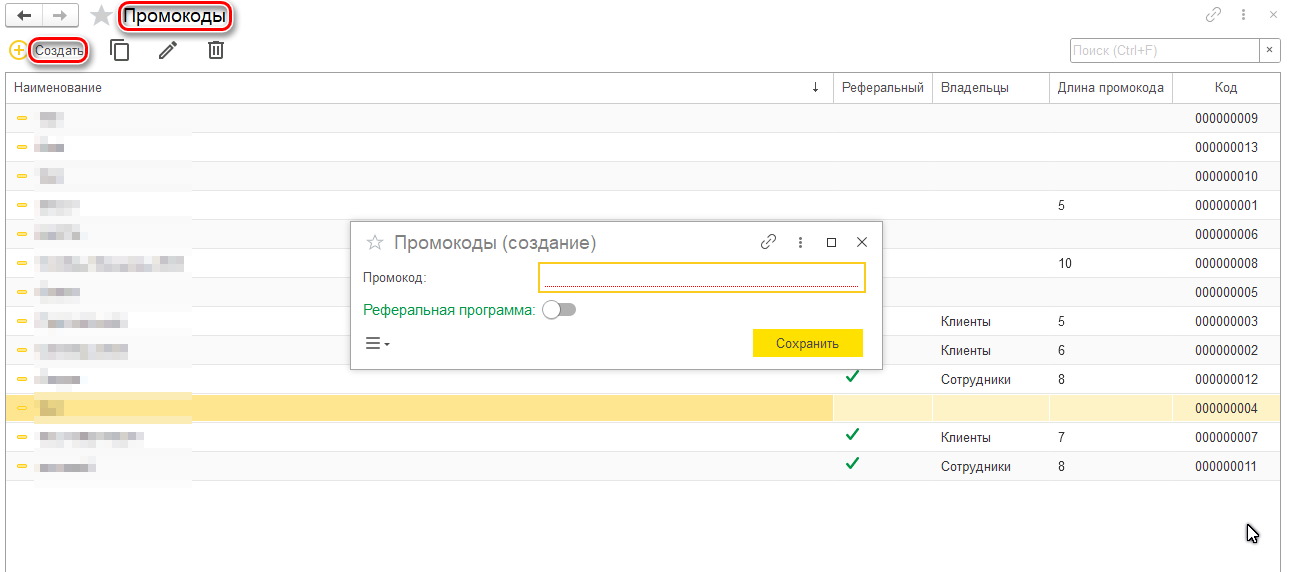Viewport: 1295px width, 572px height.
Task: Click into the Промокод input field
Action: pyautogui.click(x=702, y=277)
